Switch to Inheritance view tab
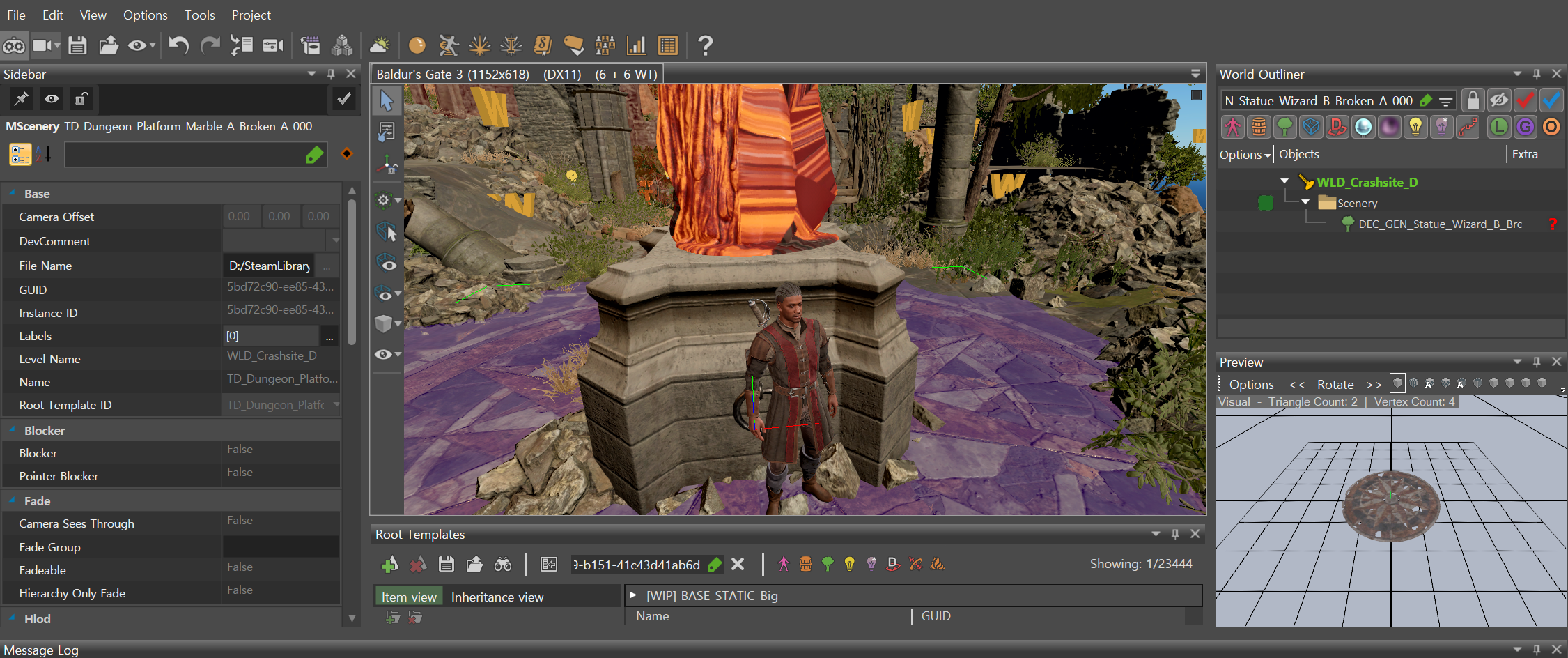The image size is (1568, 658). point(497,597)
